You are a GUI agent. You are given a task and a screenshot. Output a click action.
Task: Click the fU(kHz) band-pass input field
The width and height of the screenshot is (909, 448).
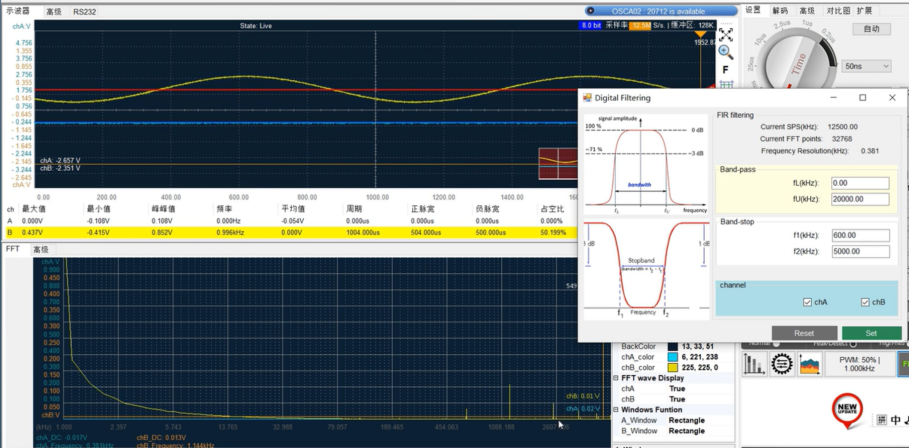(859, 199)
